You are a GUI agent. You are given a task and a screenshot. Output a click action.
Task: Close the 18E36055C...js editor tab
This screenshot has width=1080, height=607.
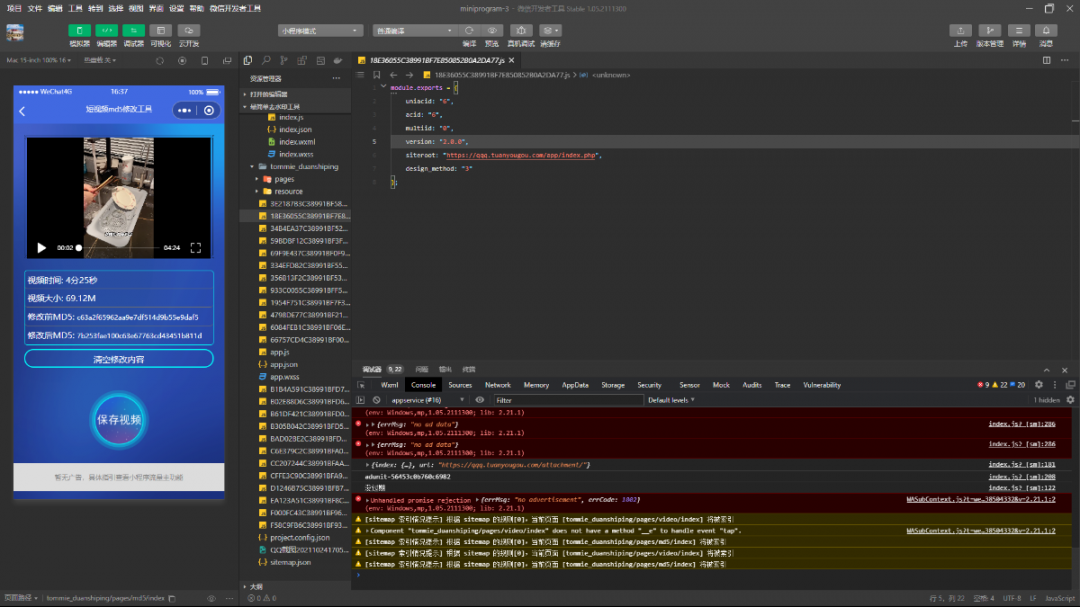pyautogui.click(x=512, y=60)
